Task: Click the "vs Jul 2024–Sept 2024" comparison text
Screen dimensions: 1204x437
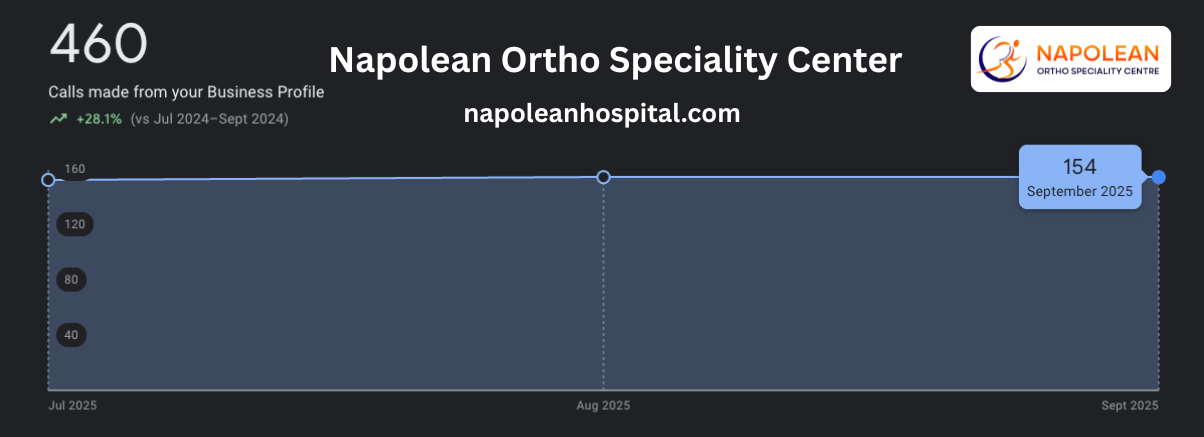Action: 209,119
